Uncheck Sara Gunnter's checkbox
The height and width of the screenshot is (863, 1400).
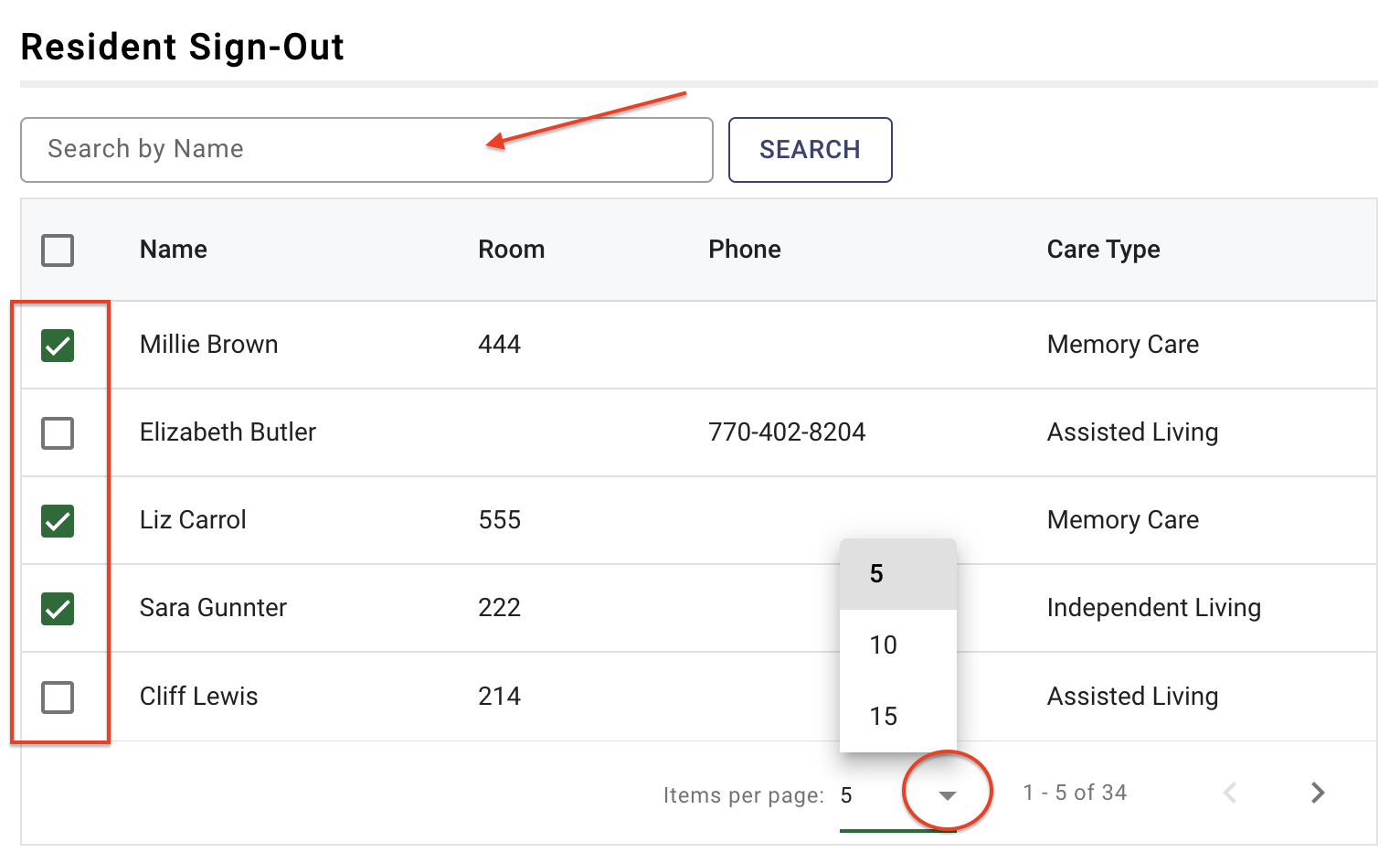(58, 609)
